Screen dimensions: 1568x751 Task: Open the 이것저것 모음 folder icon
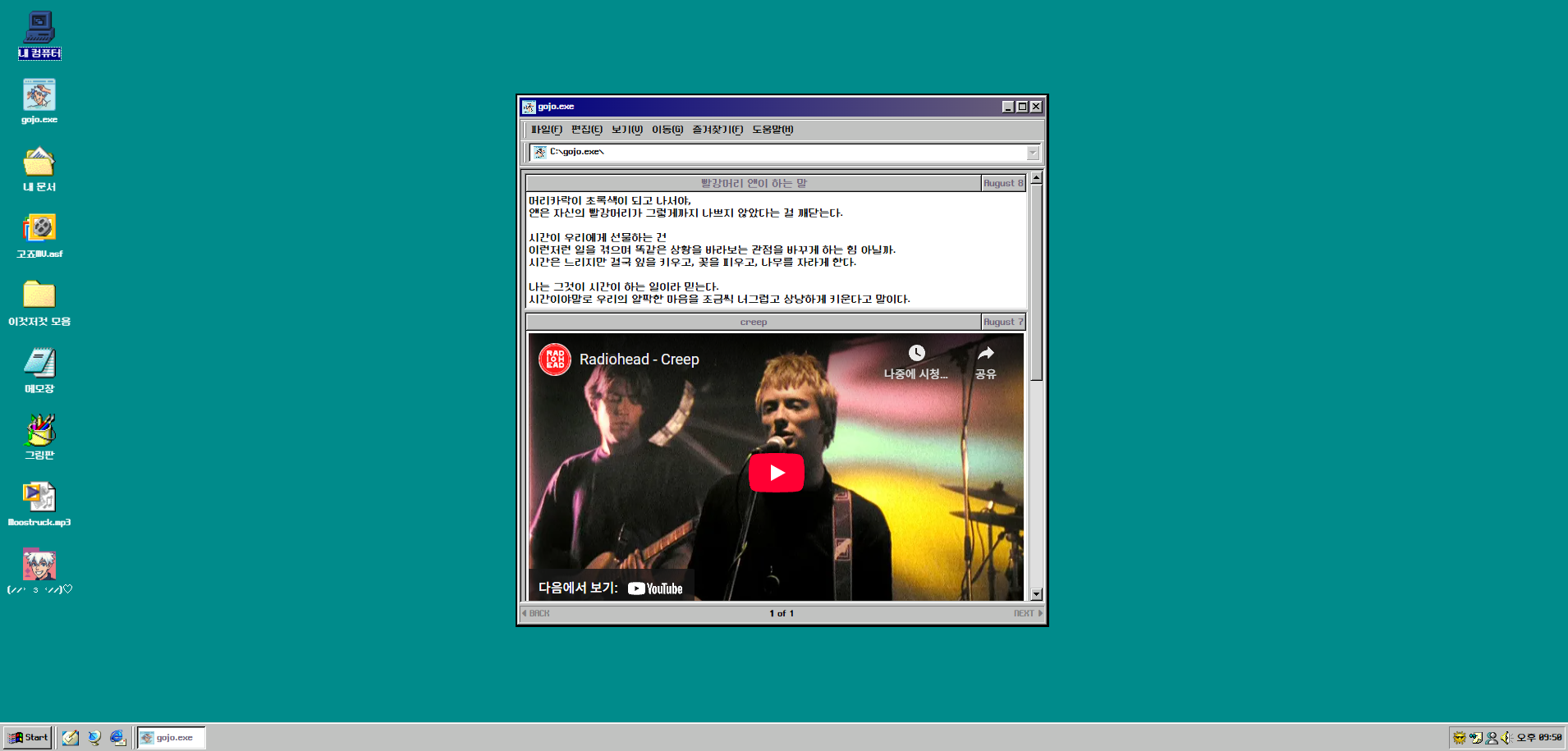39,304
